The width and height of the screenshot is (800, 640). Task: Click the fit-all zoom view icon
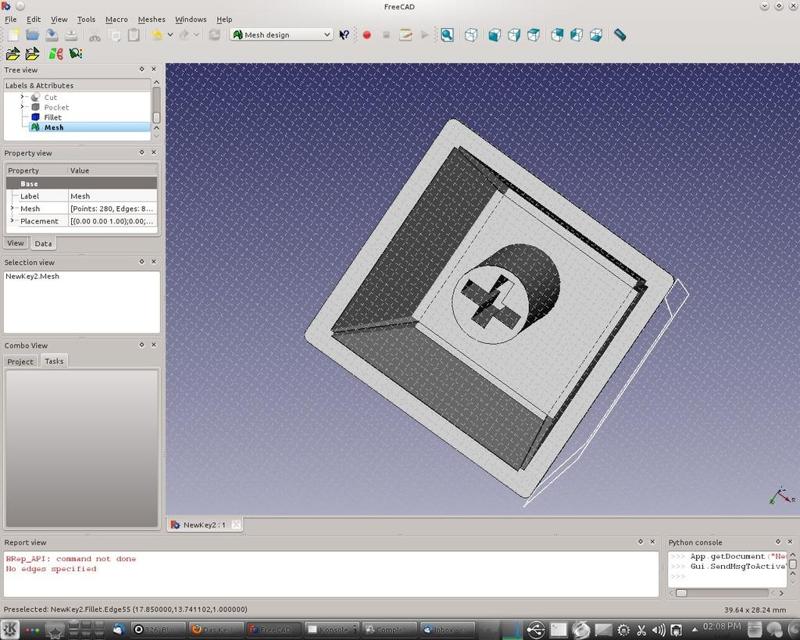pos(447,35)
